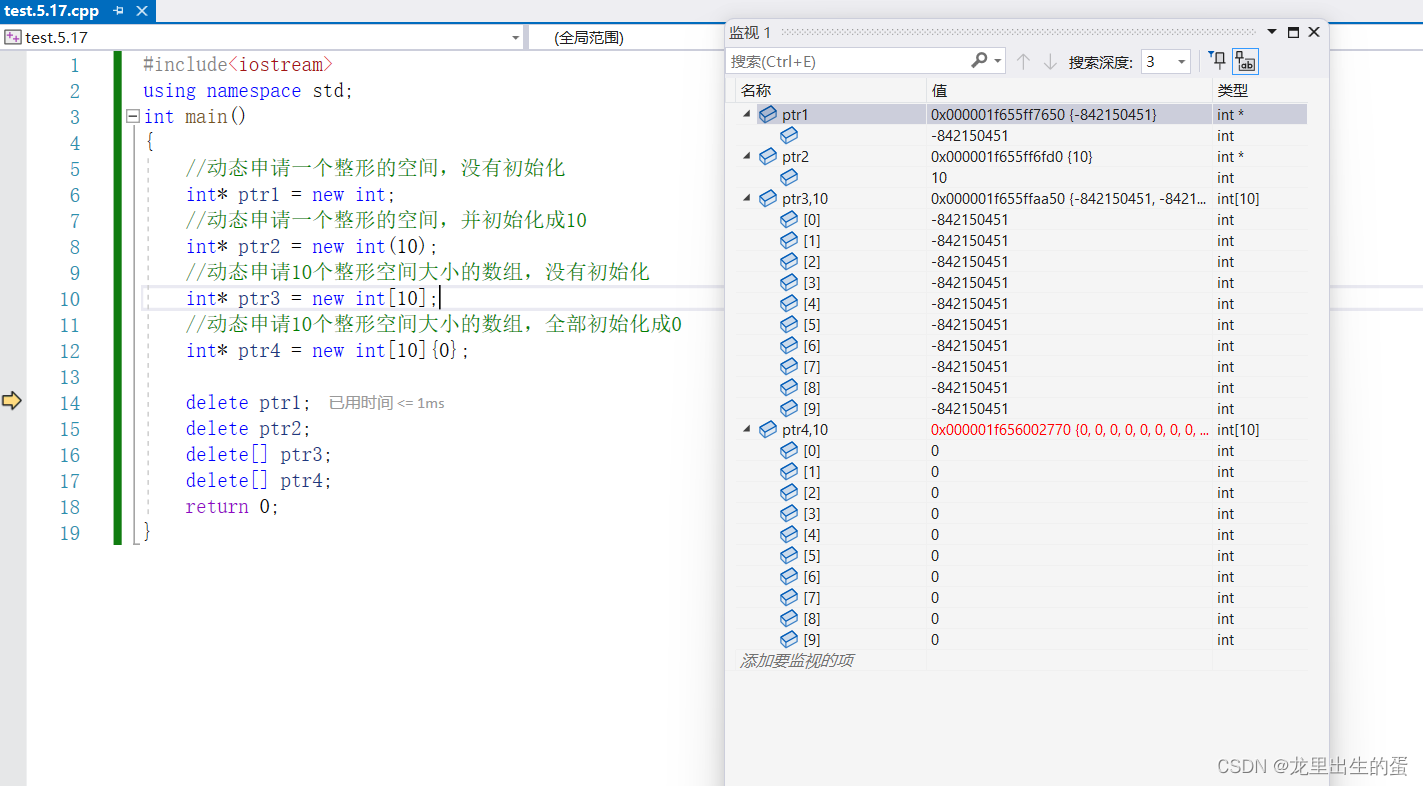The image size is (1423, 786).
Task: Click 'using namespace std;' on line 2
Action: 248,91
